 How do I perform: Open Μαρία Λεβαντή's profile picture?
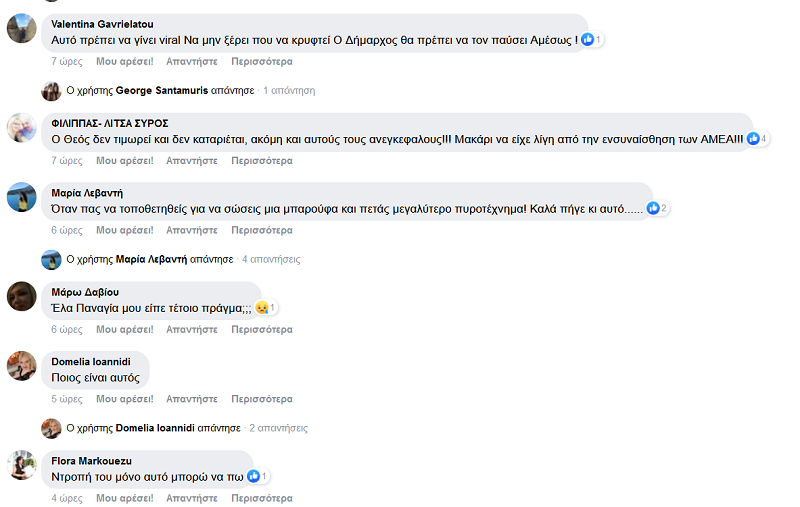[22, 198]
